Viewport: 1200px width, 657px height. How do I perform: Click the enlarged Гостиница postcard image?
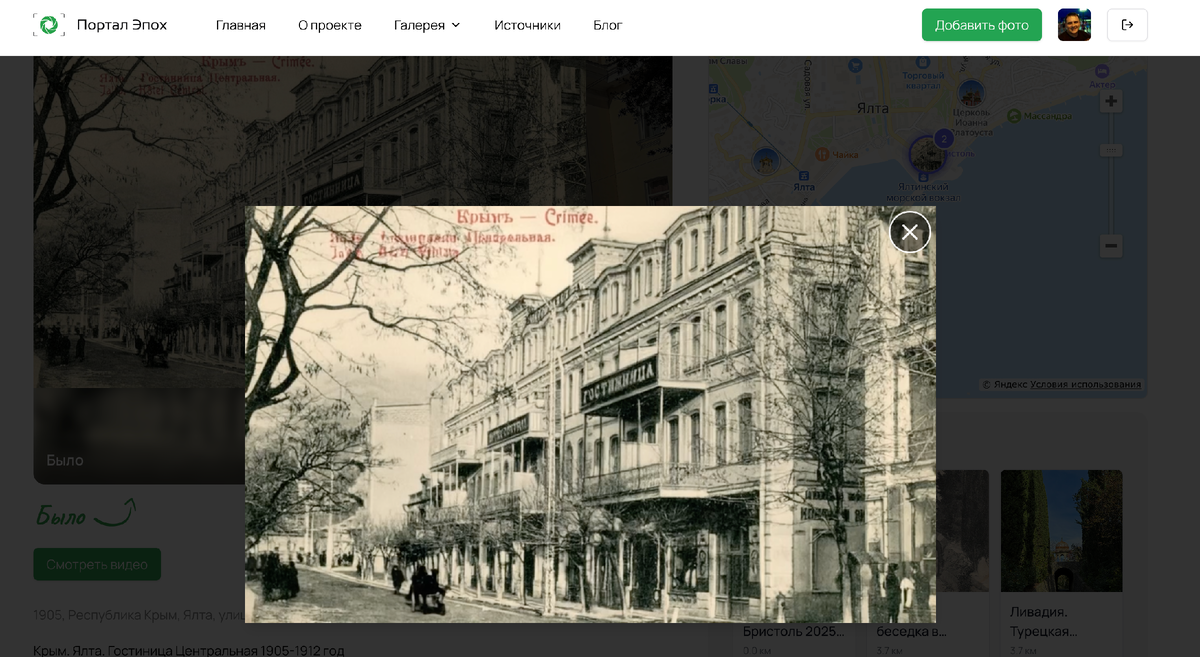pyautogui.click(x=590, y=414)
